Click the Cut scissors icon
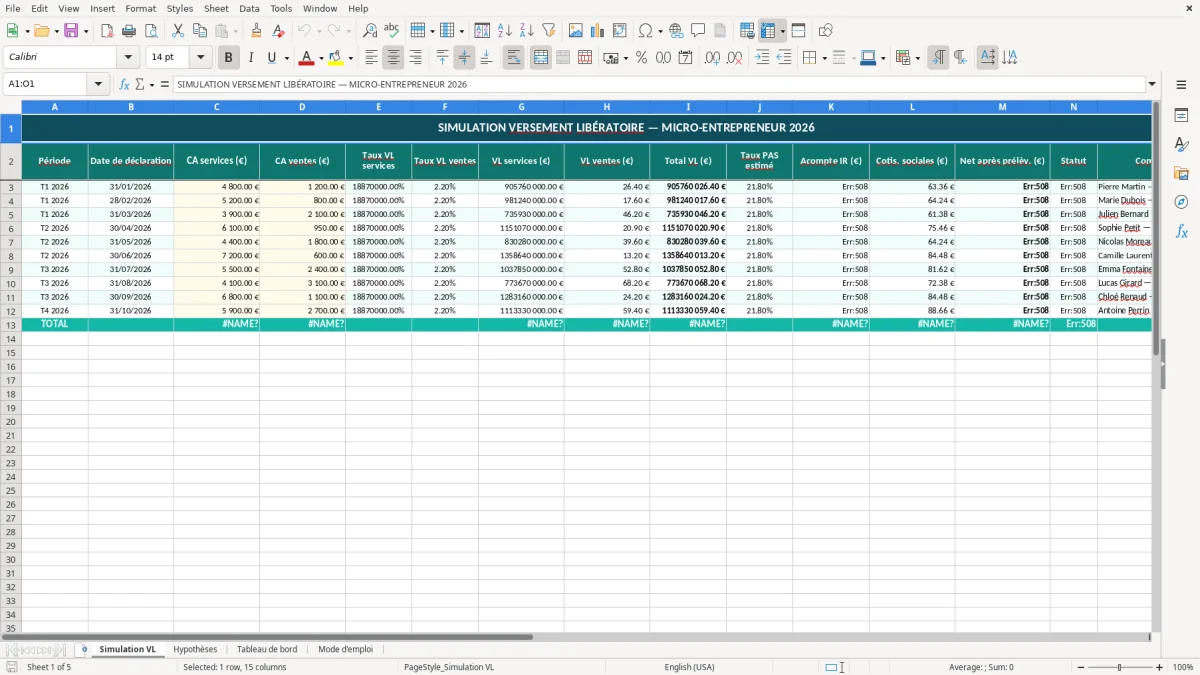Screen dimensions: 1200x675 (x=178, y=31)
